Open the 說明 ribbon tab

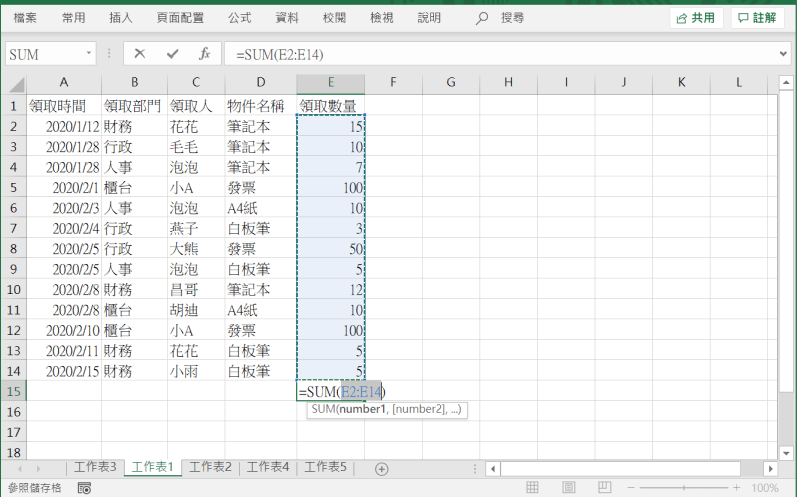point(428,18)
